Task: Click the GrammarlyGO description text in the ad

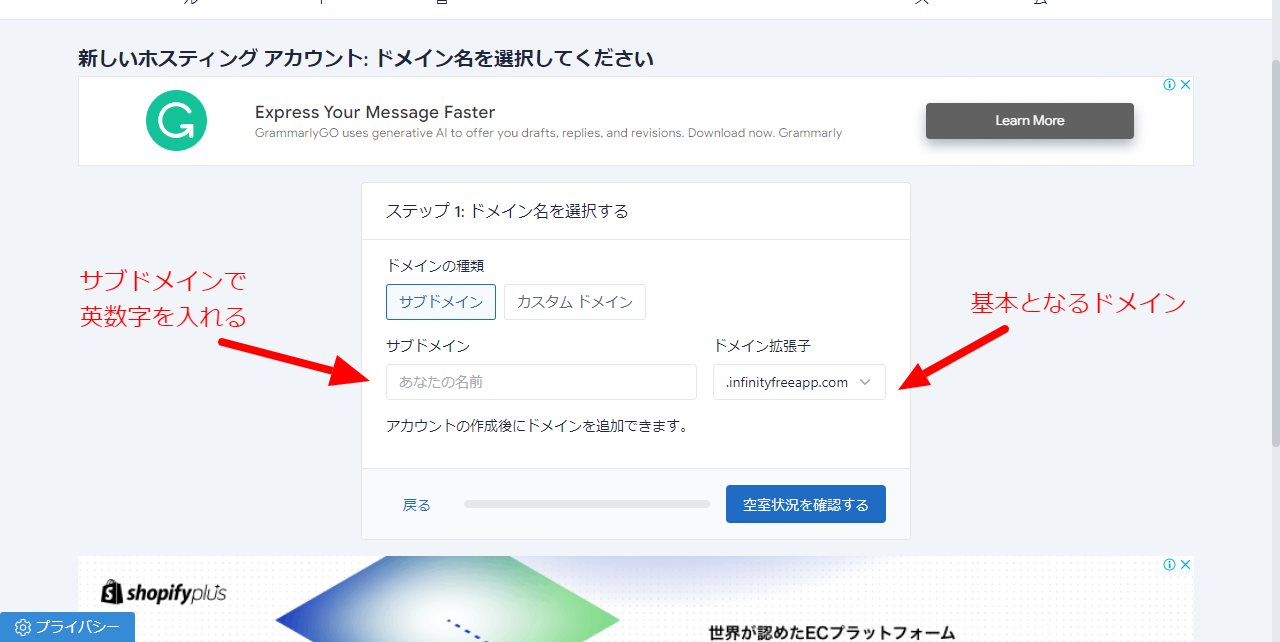Action: coord(548,133)
